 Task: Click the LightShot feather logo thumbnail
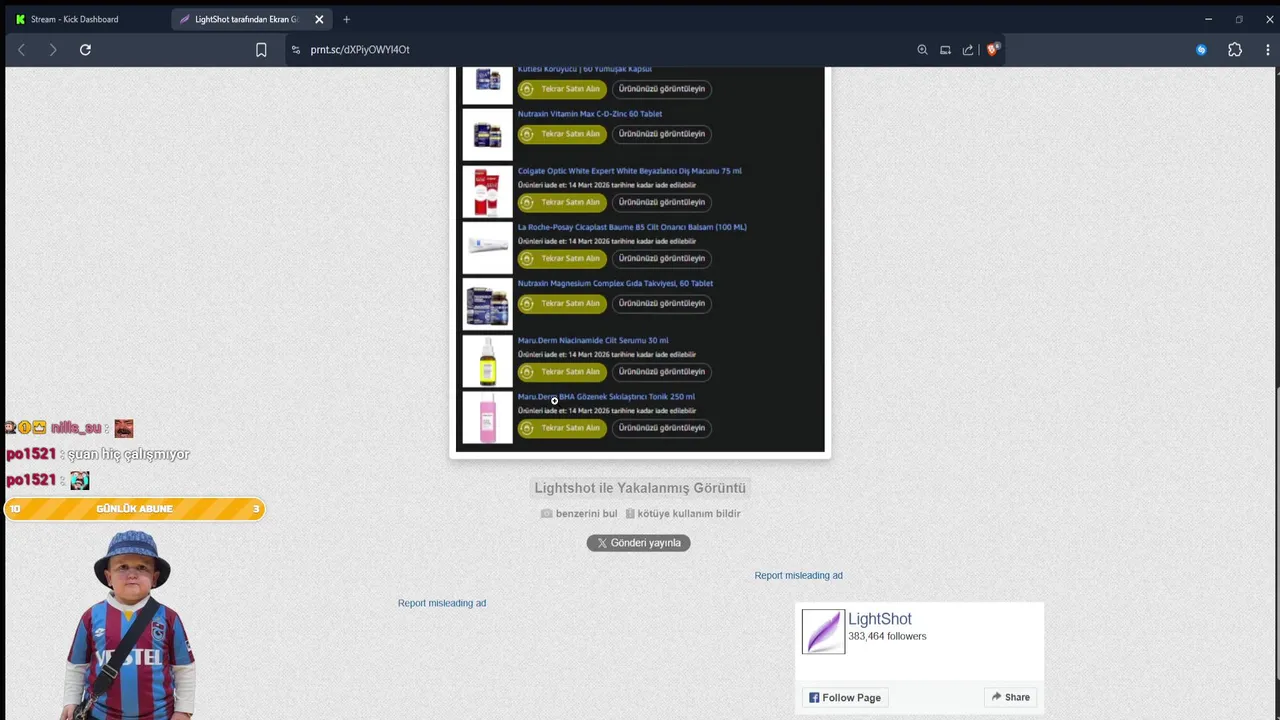tap(823, 632)
